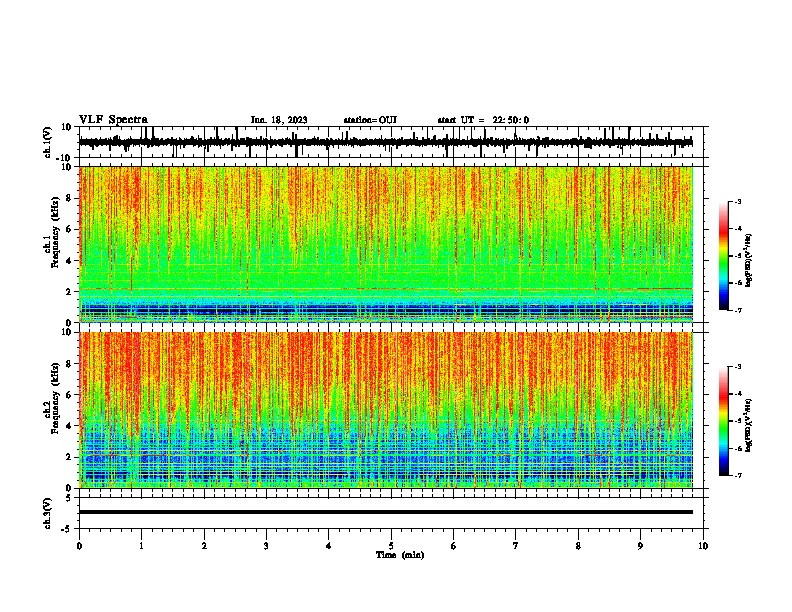Click time axis tick label '1'
This screenshot has width=792, height=612.
click(141, 546)
